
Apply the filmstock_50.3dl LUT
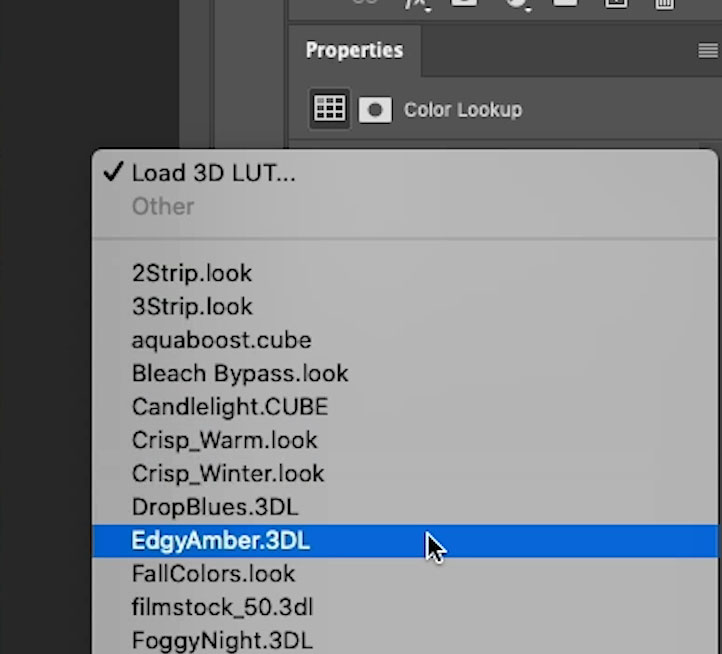(223, 607)
